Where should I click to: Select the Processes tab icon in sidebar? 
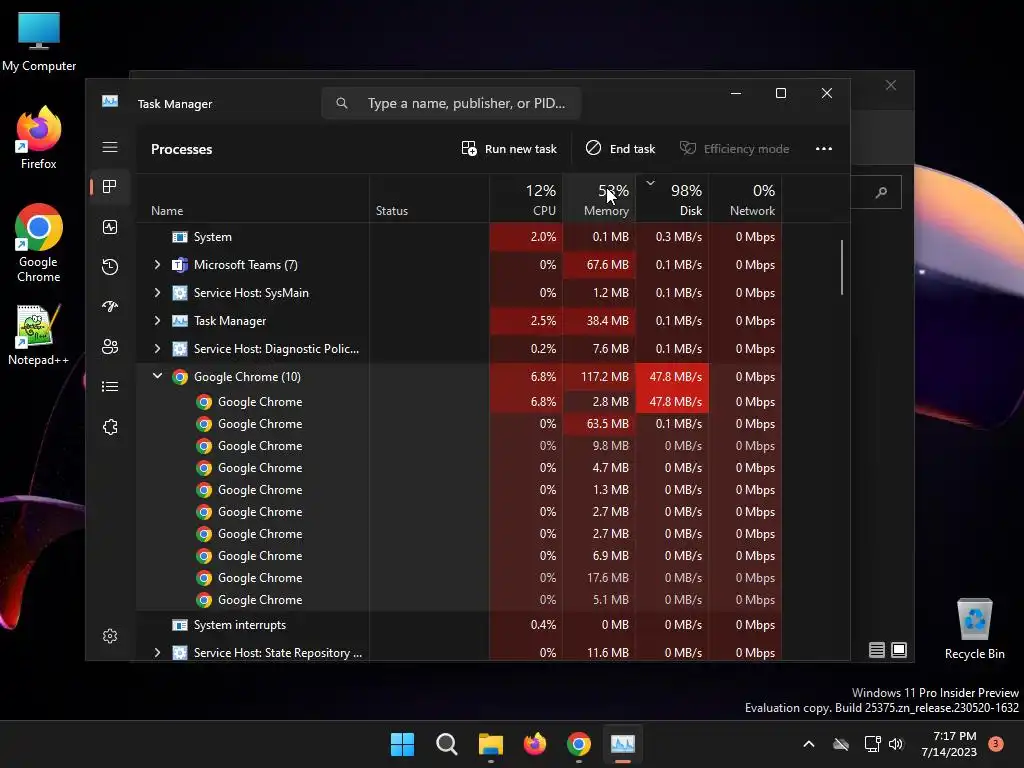coord(110,187)
